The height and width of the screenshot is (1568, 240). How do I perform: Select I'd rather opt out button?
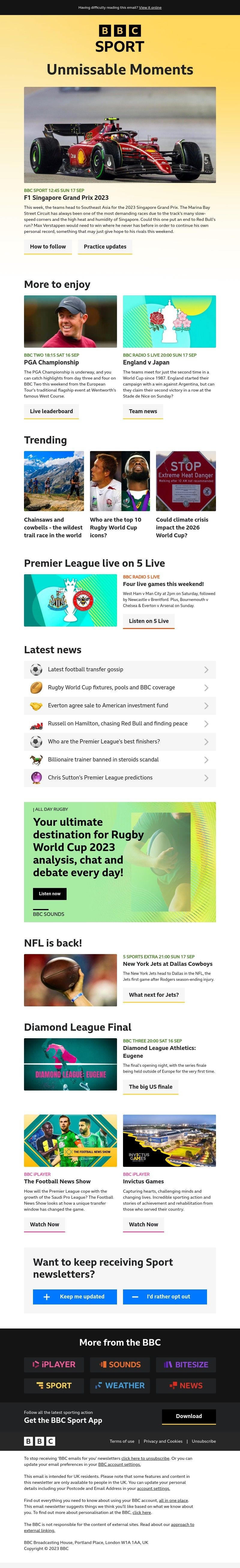click(x=165, y=1297)
